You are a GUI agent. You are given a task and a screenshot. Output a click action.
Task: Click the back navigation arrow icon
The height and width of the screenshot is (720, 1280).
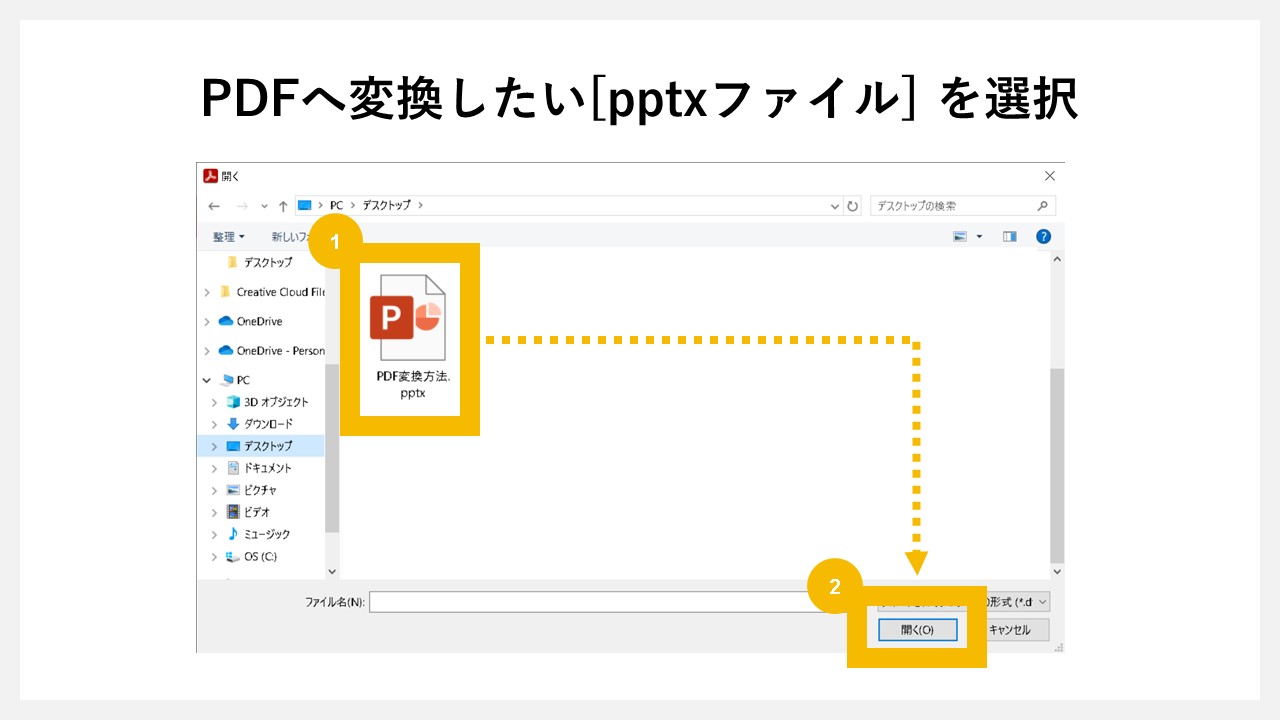(x=212, y=205)
